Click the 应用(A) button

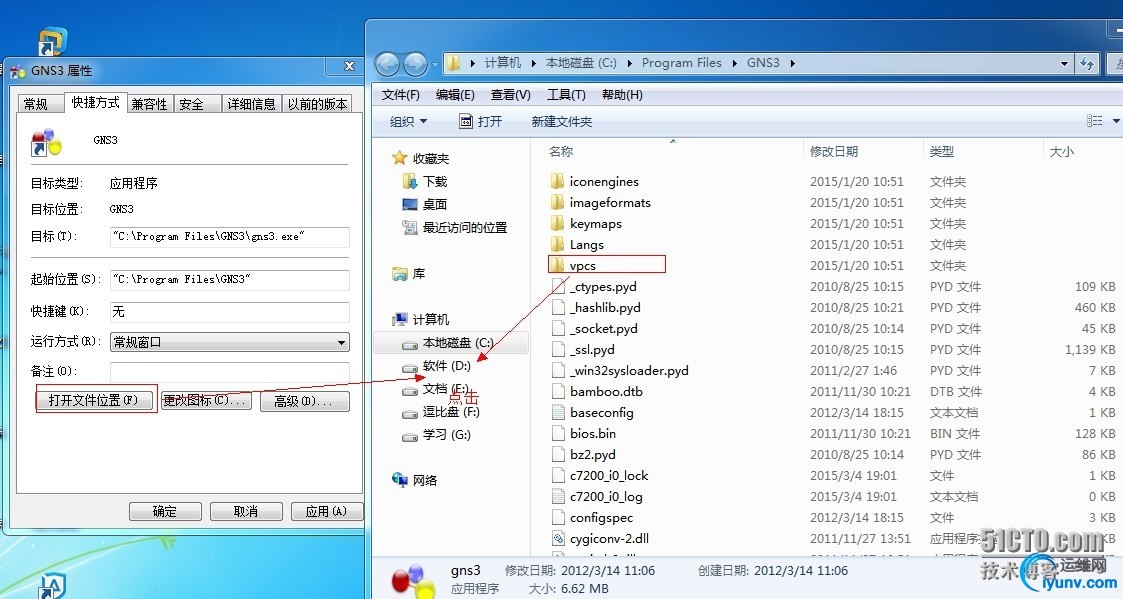326,512
